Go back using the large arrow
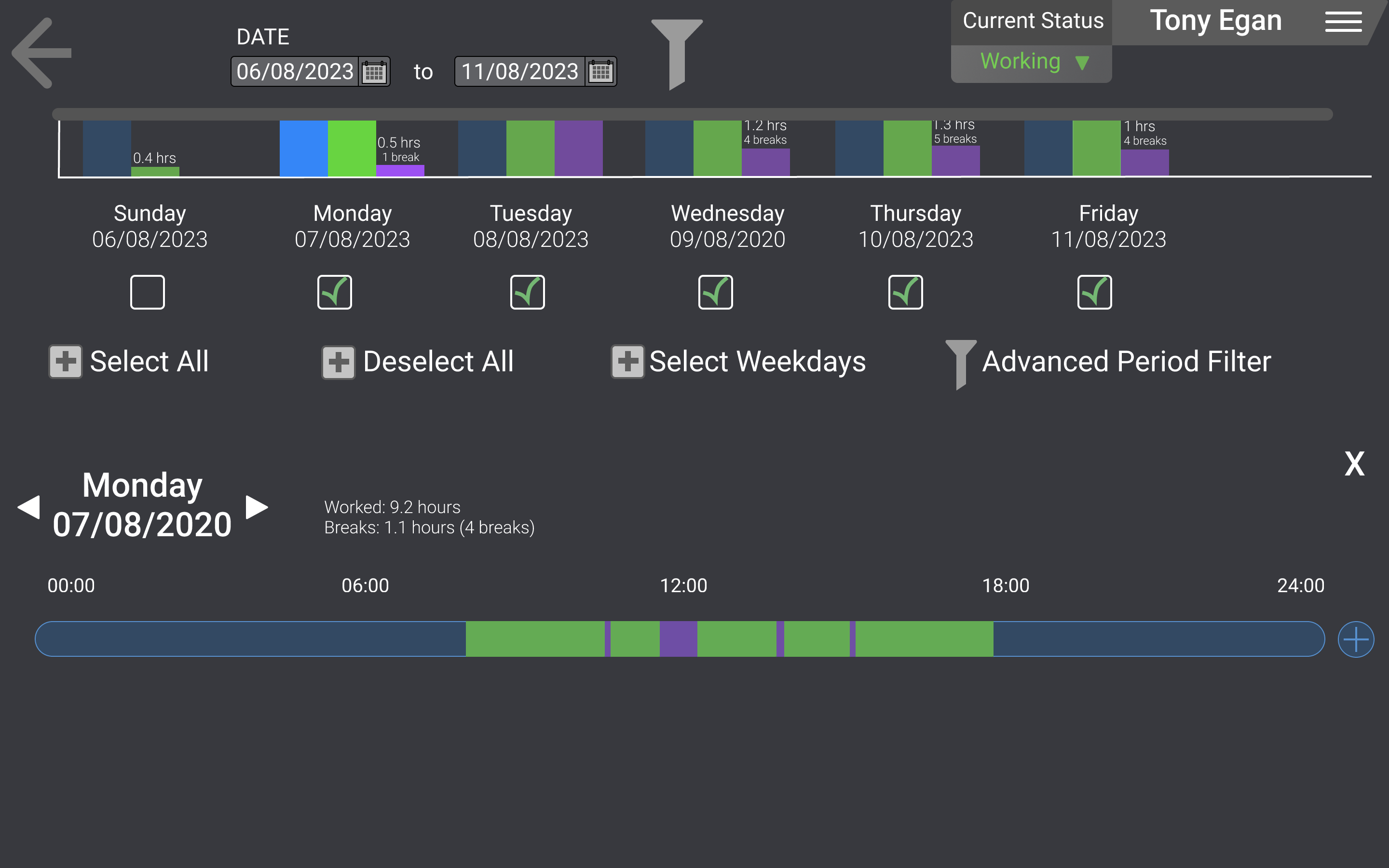This screenshot has height=868, width=1389. pyautogui.click(x=41, y=53)
